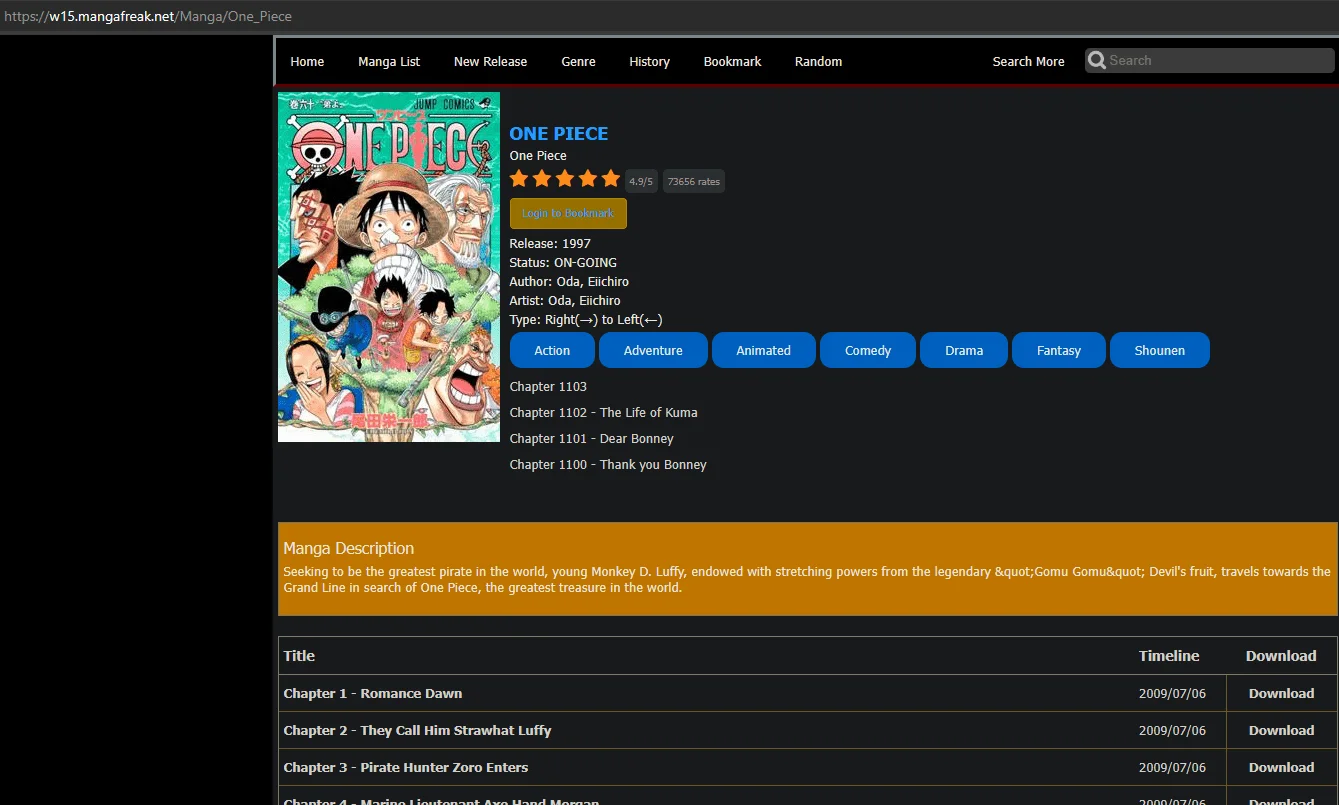
Task: Click the Chapter 1 date 2009/07/06
Action: coord(1172,693)
